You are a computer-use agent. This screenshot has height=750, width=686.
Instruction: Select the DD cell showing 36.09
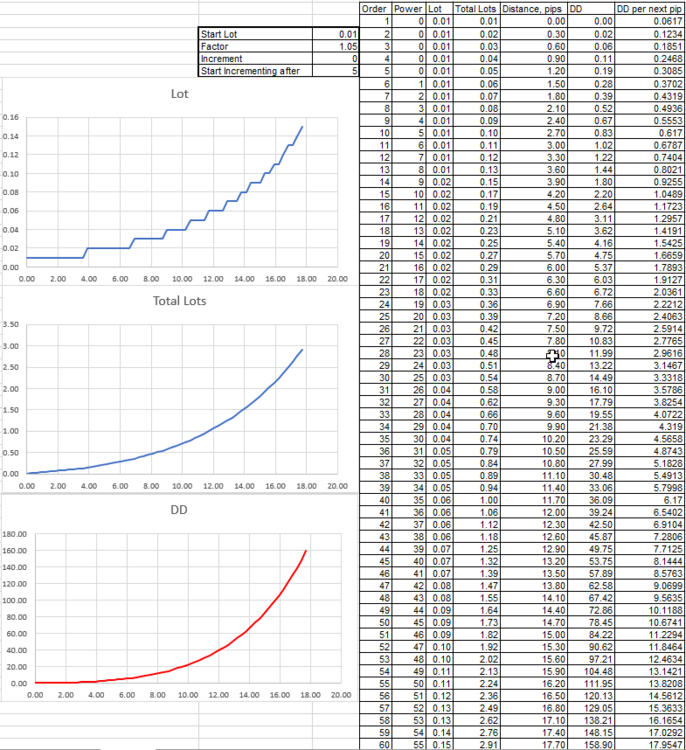pos(591,500)
